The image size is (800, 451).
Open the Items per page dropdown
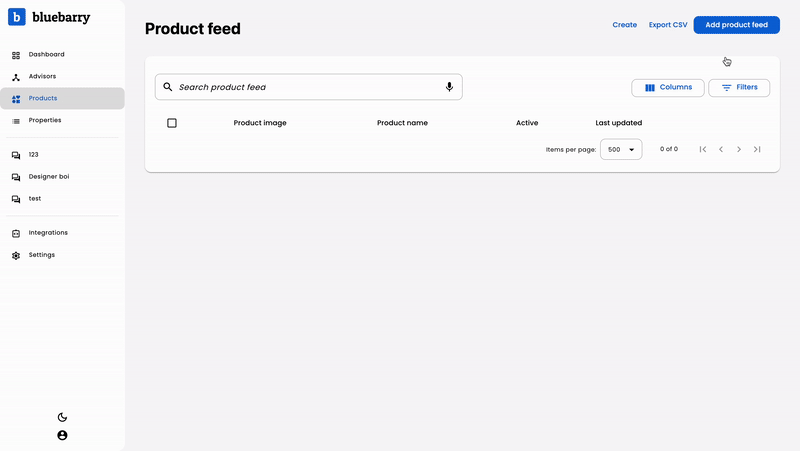tap(621, 149)
